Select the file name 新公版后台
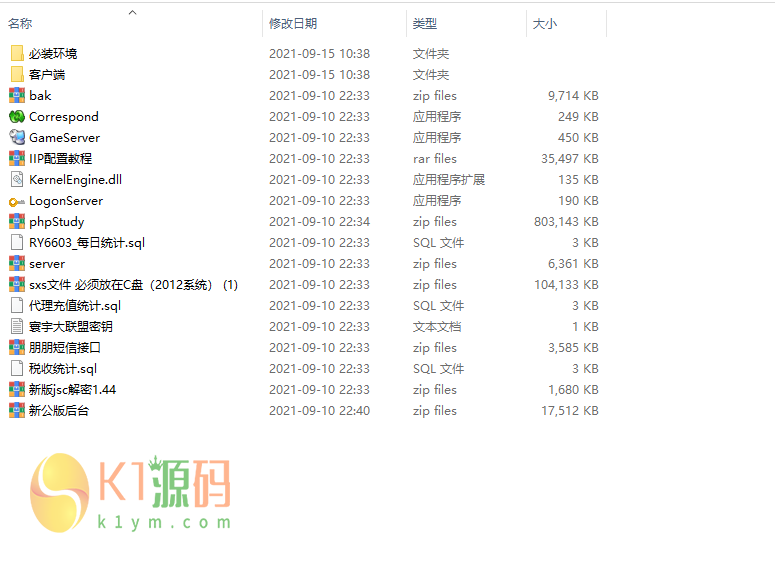The width and height of the screenshot is (775, 563). (59, 411)
